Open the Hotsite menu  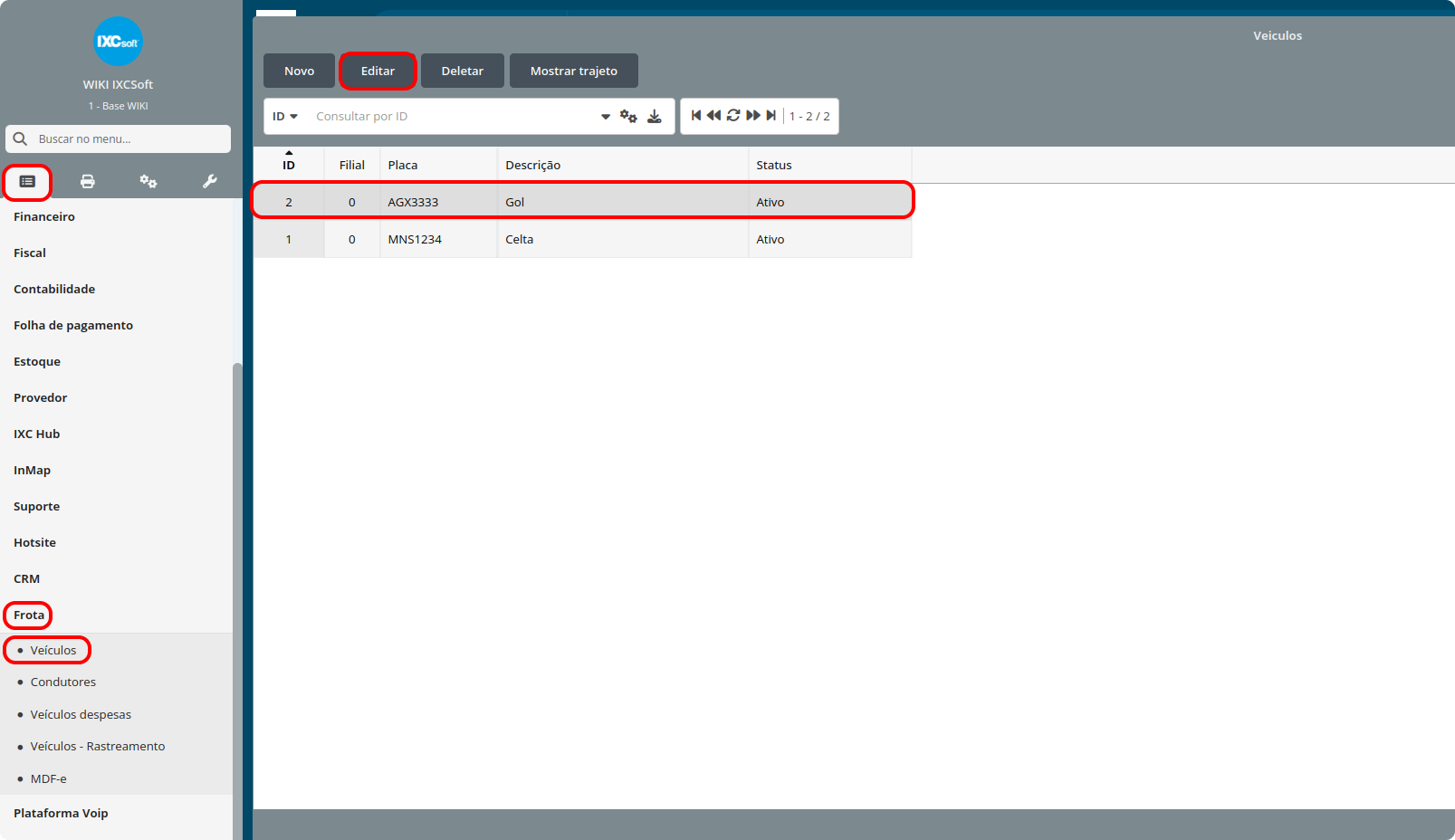[35, 542]
